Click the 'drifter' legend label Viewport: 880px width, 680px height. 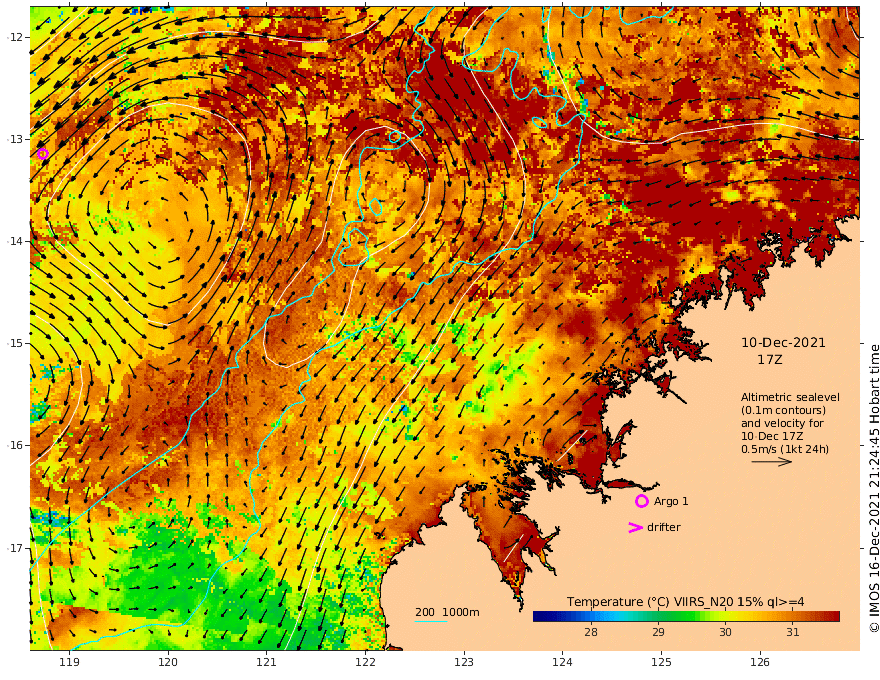click(x=663, y=527)
